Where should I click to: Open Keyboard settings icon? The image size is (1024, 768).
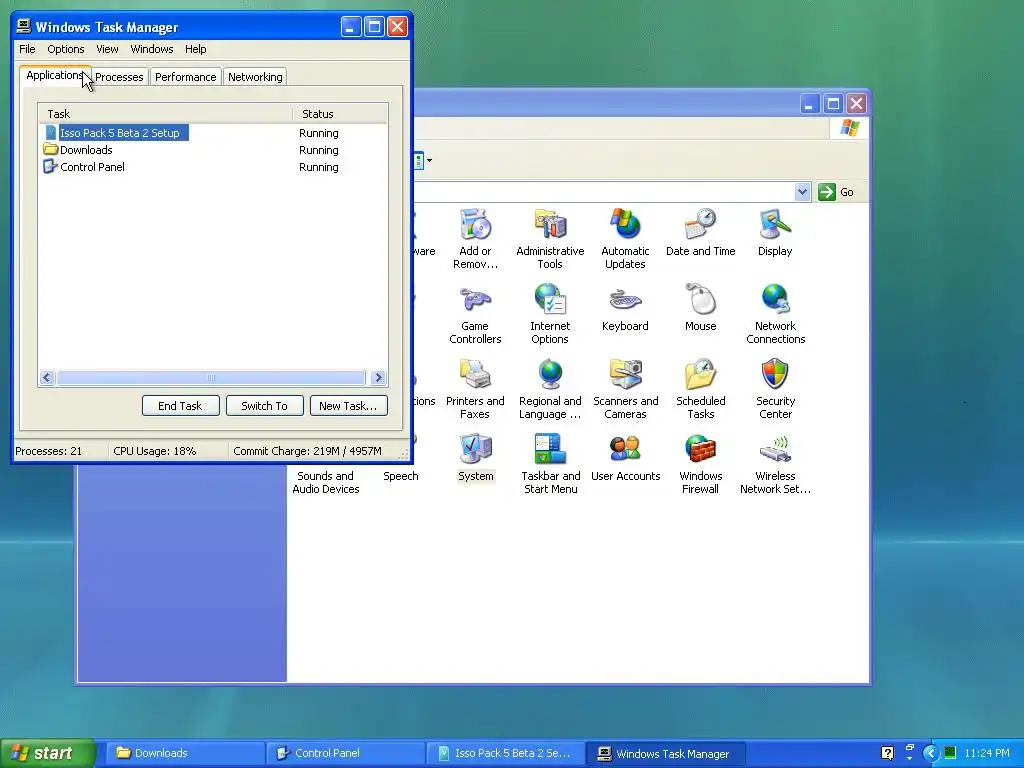click(x=625, y=300)
